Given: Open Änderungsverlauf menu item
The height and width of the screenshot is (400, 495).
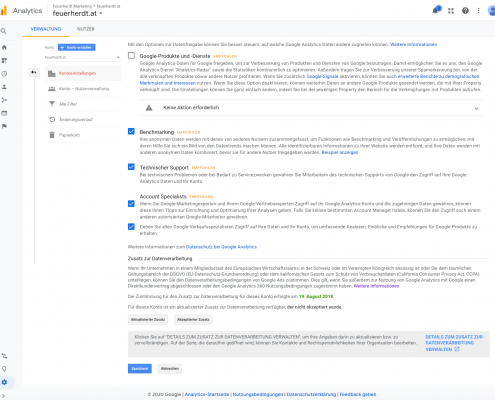Looking at the screenshot, I should (83, 119).
